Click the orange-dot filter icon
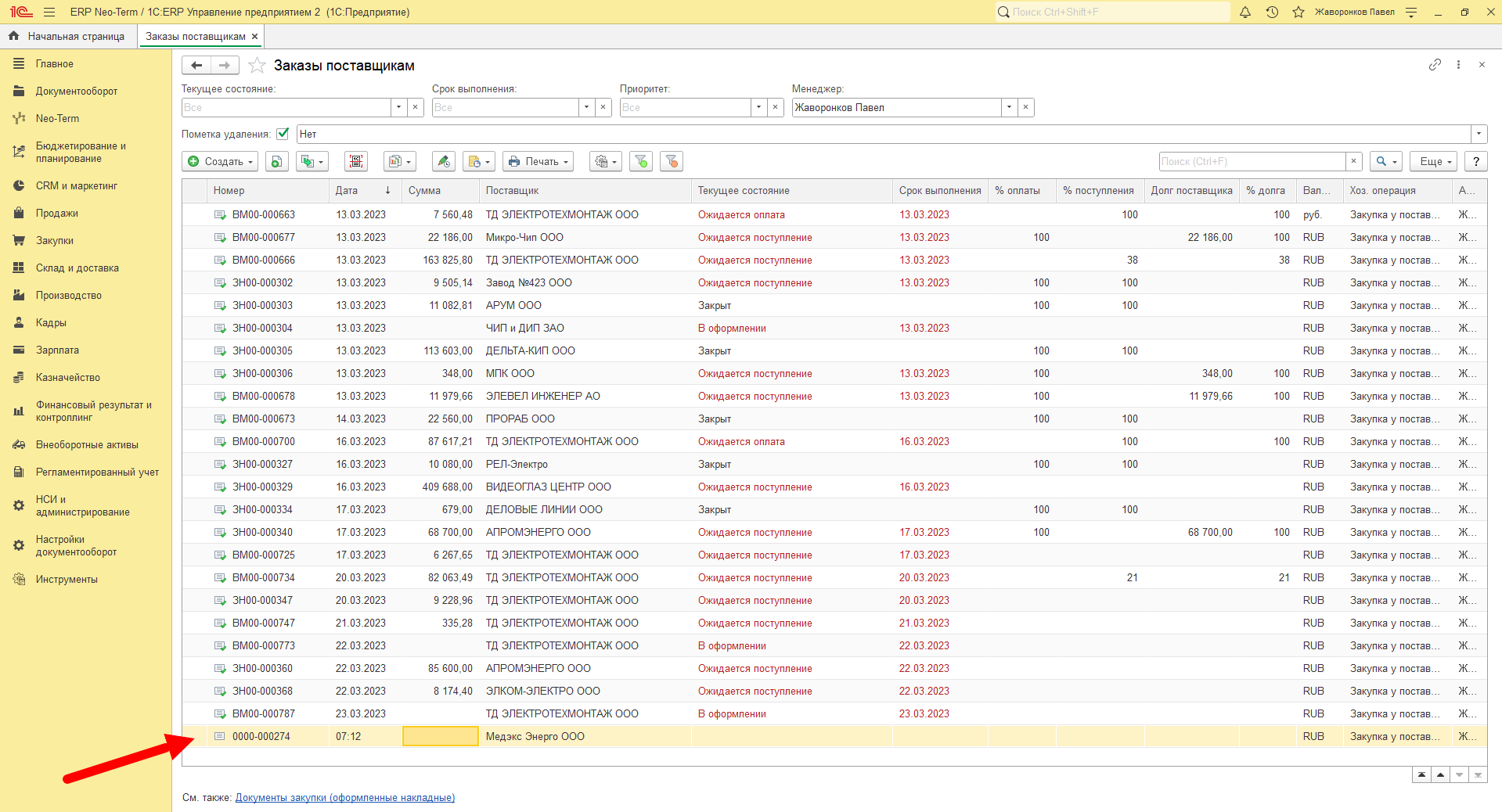 pos(672,162)
